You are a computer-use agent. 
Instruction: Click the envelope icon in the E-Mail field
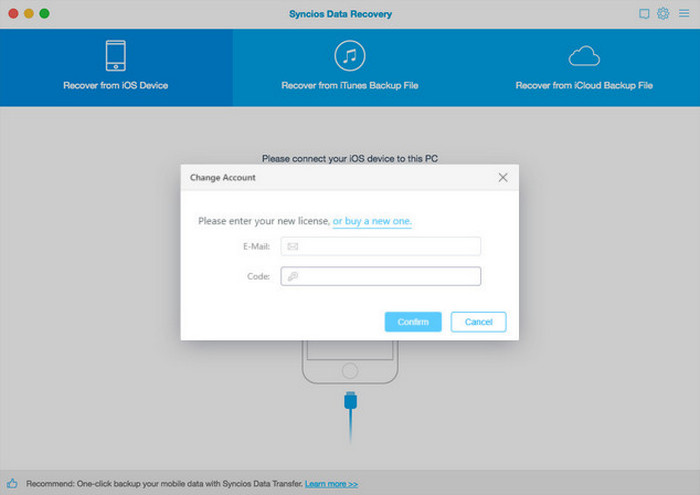[x=293, y=246]
